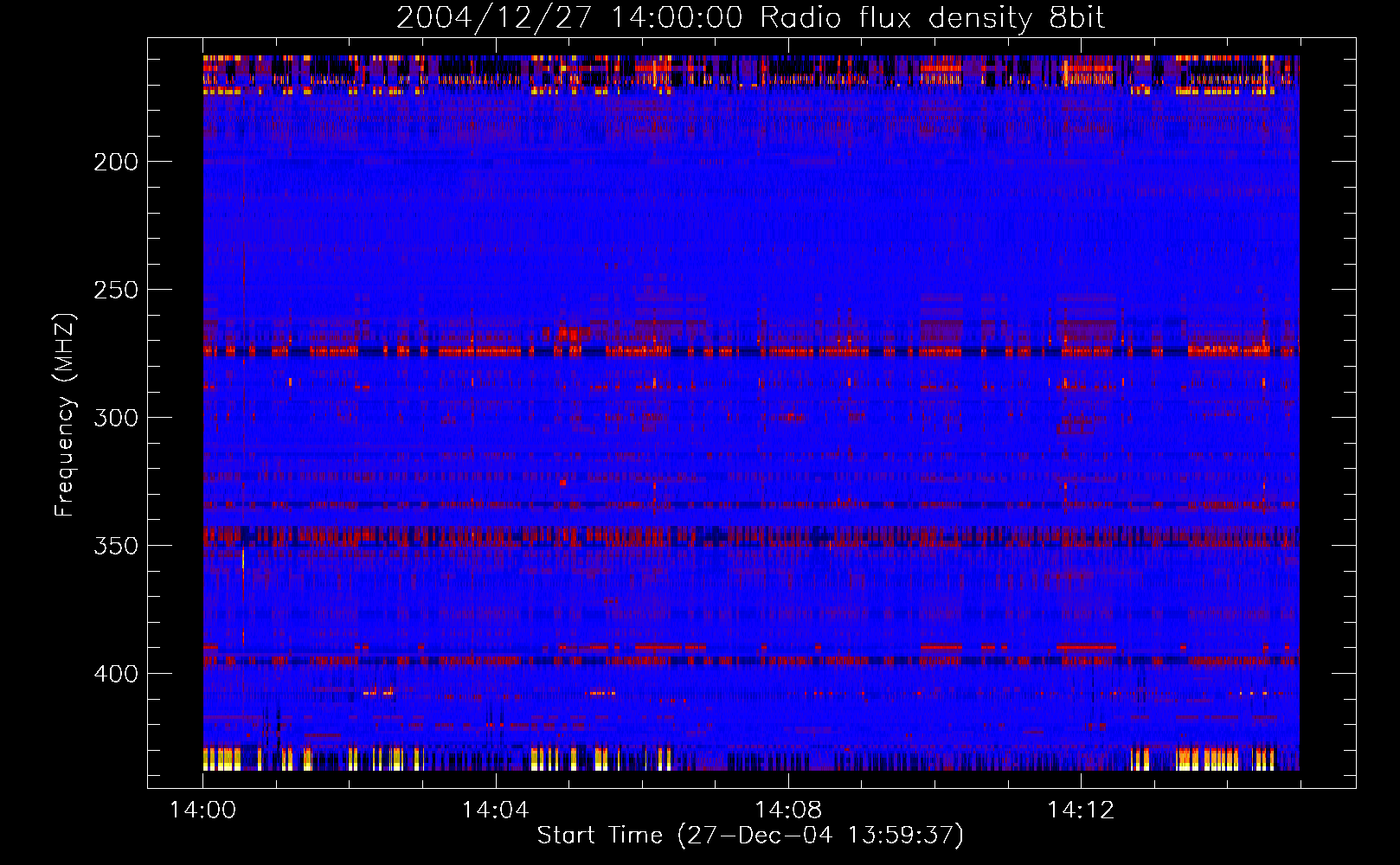Select the 300 frequency tick label
Screen dimensions: 1400x865
click(116, 418)
